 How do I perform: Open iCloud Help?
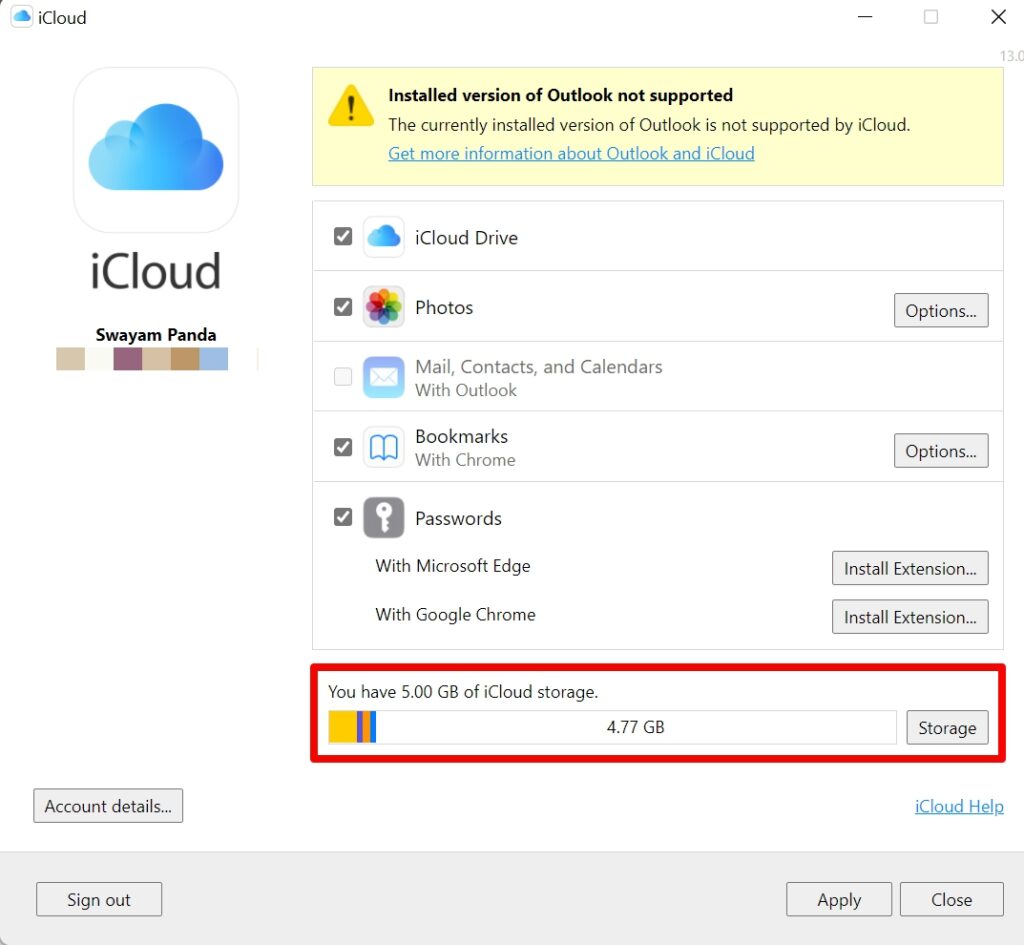point(958,806)
